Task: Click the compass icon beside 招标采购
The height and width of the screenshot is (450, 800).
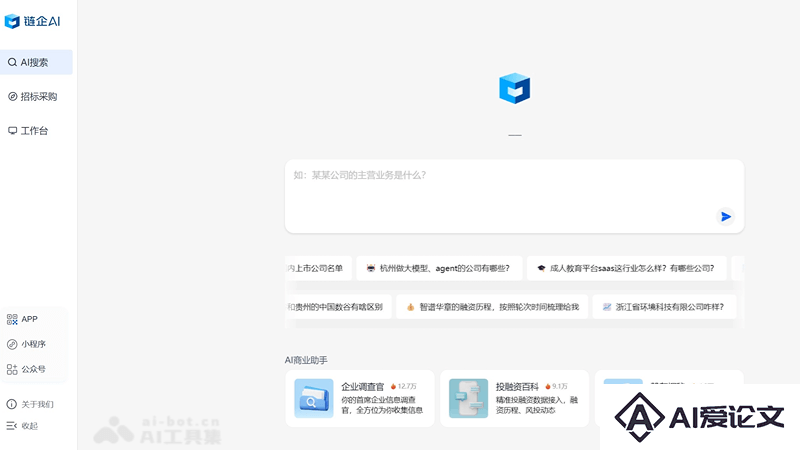Action: pyautogui.click(x=12, y=96)
